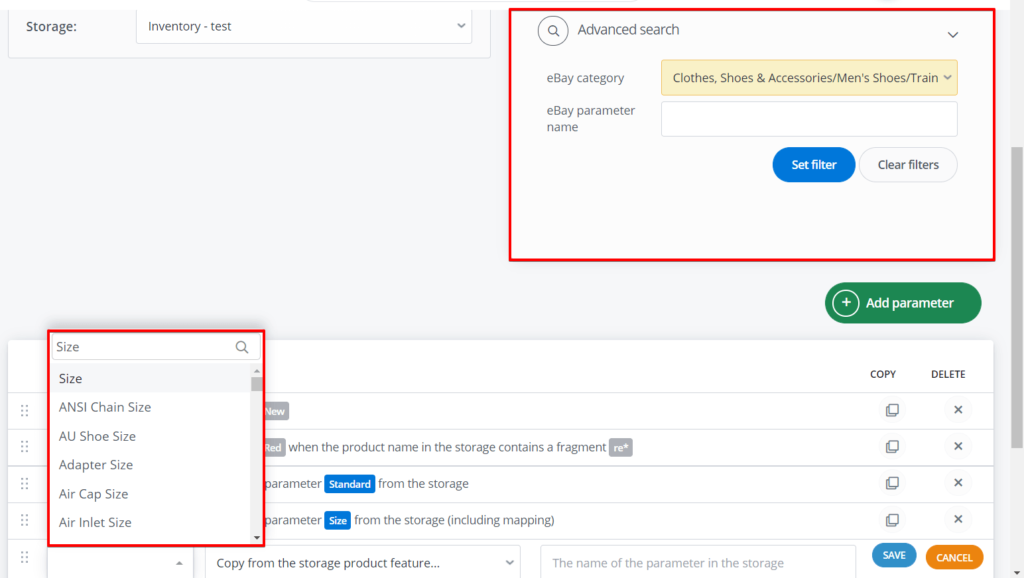Grab the drag handle of the Standard row
The width and height of the screenshot is (1024, 578).
point(25,483)
